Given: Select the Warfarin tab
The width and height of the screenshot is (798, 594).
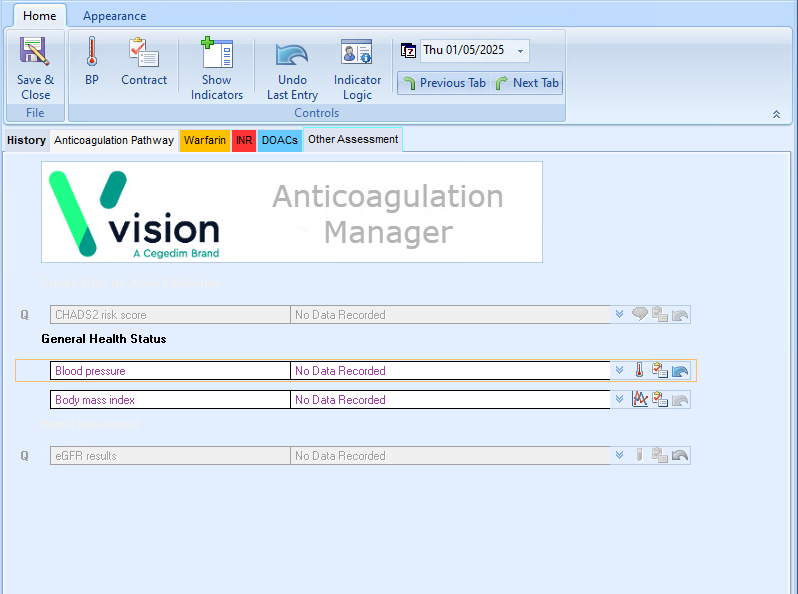Looking at the screenshot, I should click(205, 140).
